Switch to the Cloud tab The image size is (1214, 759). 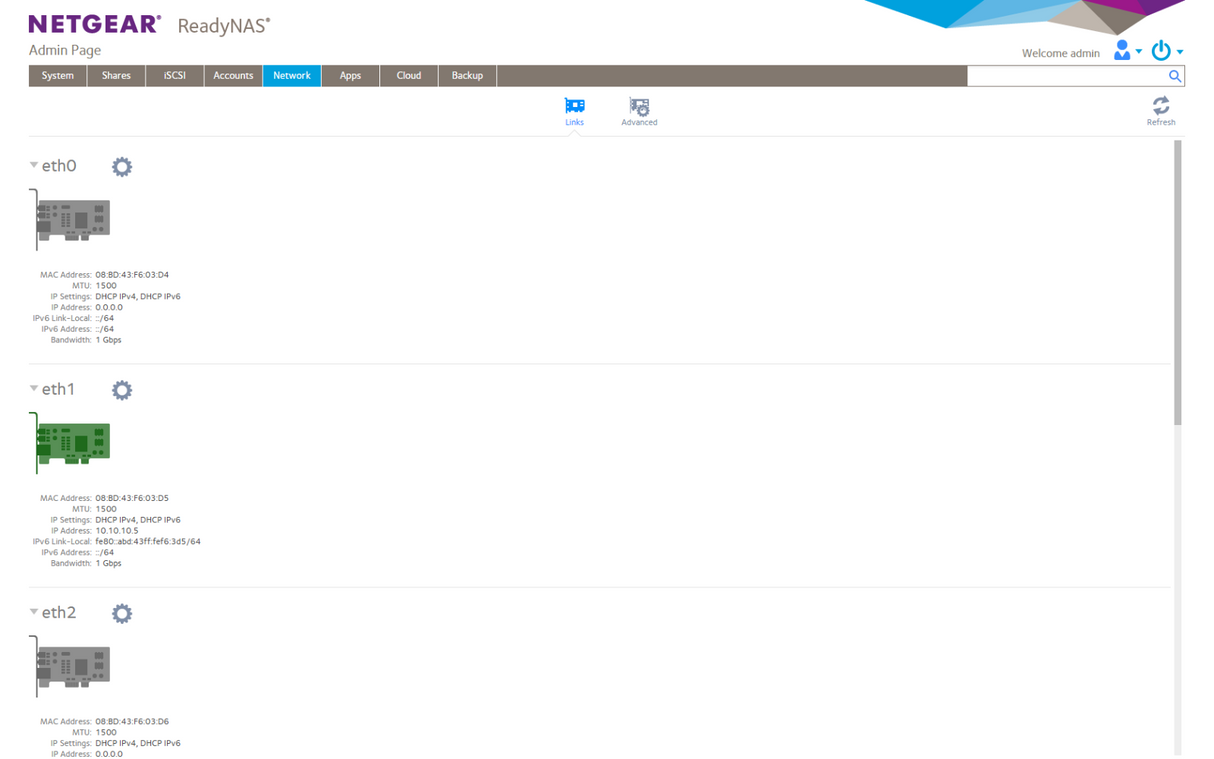point(409,76)
